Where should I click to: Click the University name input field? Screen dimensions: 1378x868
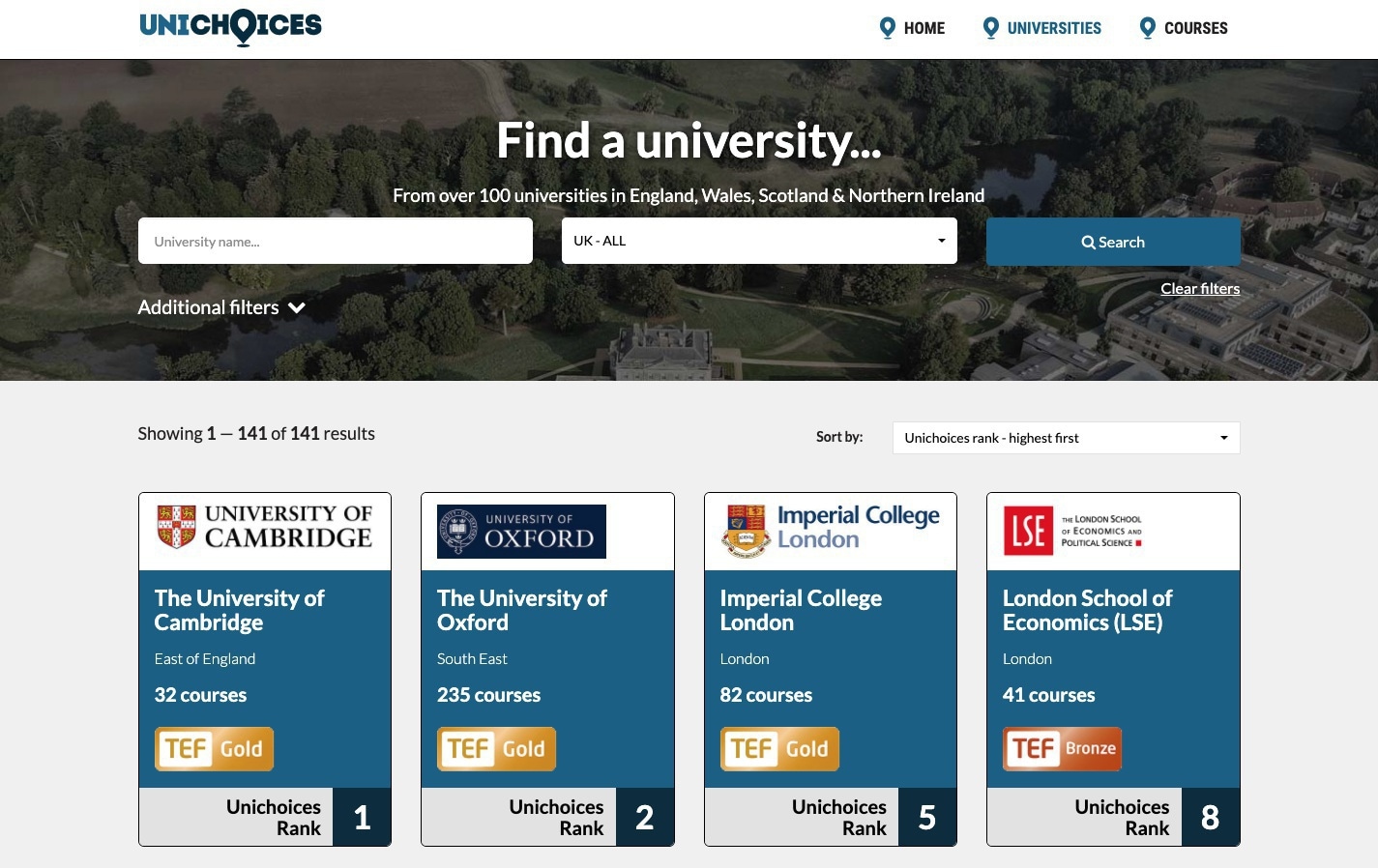tap(335, 241)
